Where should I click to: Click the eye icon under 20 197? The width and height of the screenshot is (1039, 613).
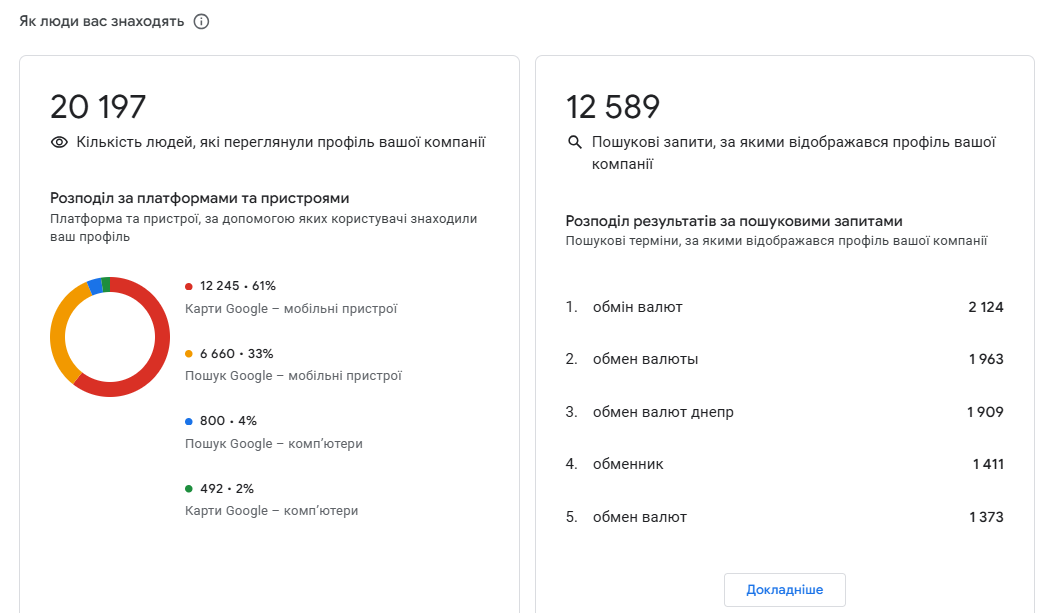click(x=59, y=143)
